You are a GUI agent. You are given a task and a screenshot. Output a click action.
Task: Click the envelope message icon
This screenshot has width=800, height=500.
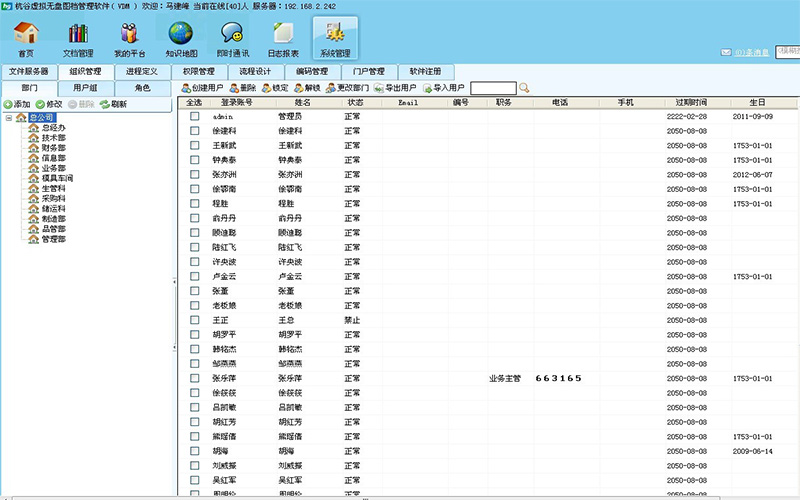click(x=726, y=52)
